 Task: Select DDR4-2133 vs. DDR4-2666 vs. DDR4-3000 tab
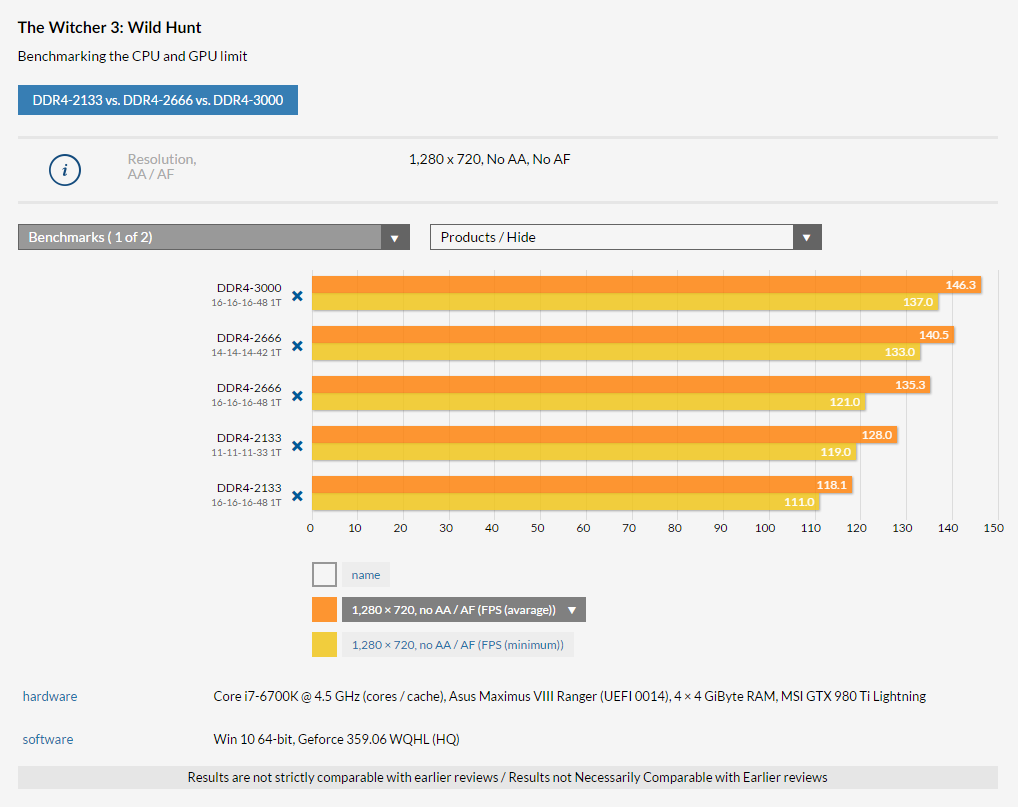point(158,100)
